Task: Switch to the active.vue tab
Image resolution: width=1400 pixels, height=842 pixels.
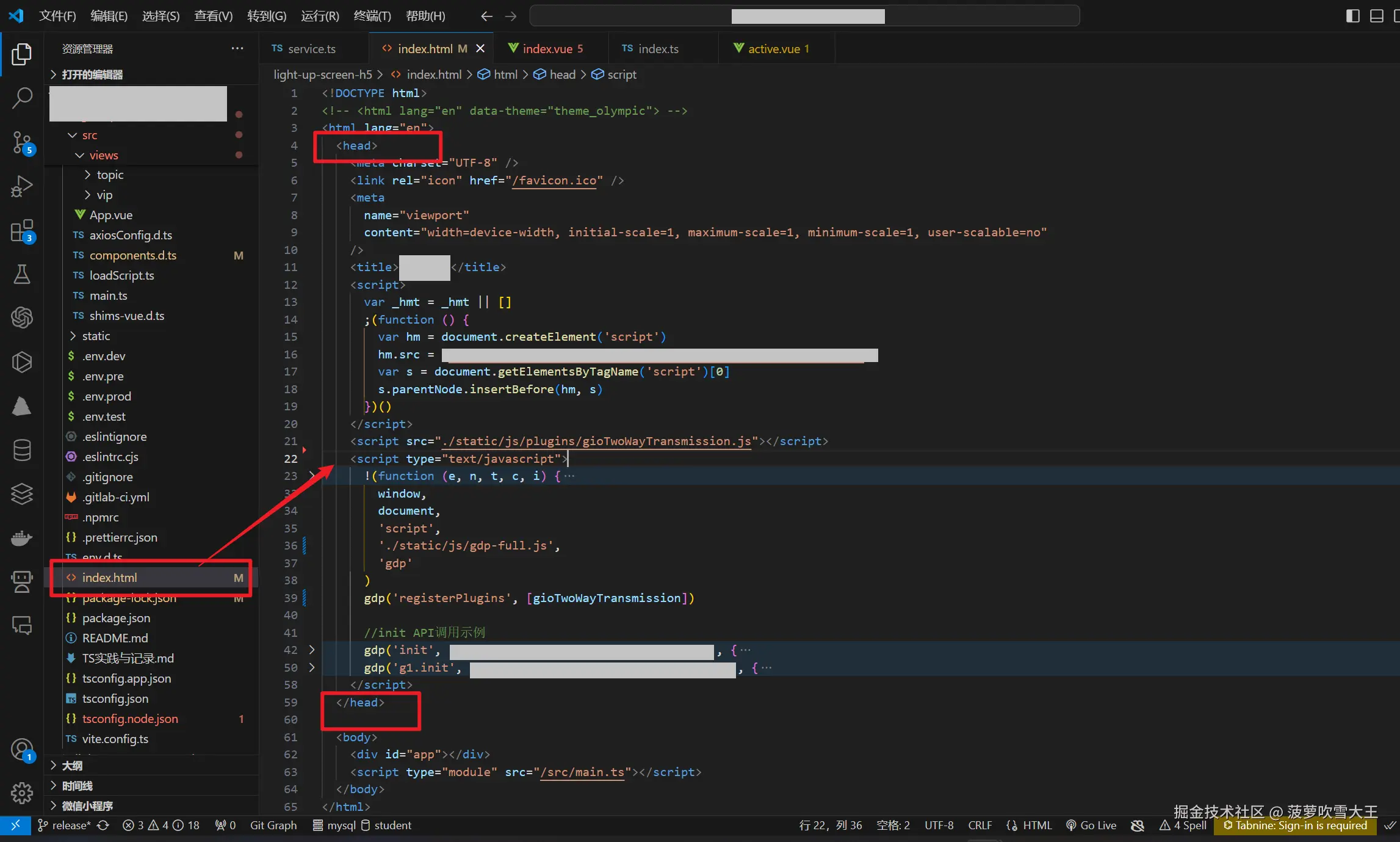Action: [773, 49]
